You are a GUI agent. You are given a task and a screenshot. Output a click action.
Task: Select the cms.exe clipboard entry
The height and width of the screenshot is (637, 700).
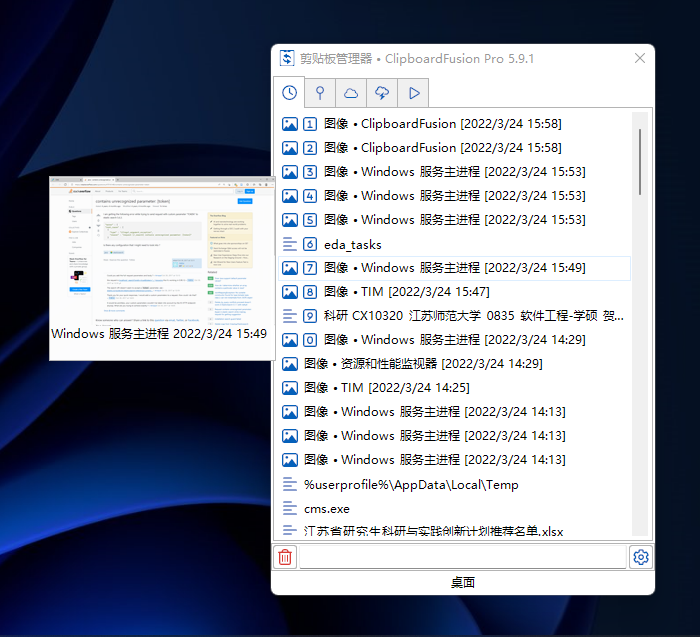pyautogui.click(x=328, y=508)
